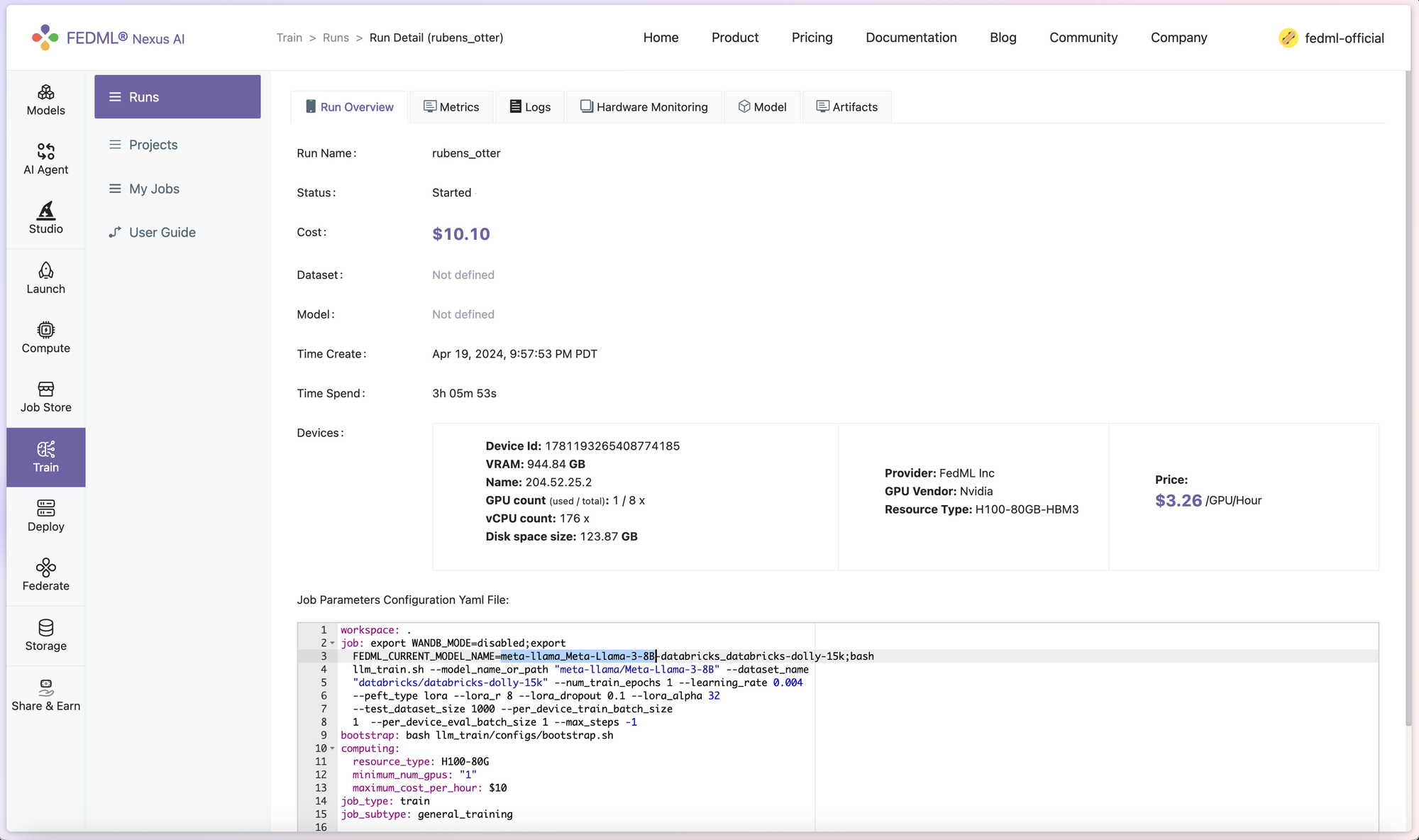
Task: Open the Pricing navigation link
Action: point(812,38)
